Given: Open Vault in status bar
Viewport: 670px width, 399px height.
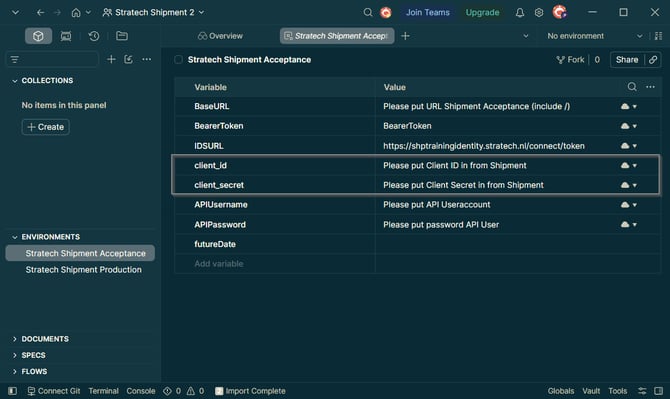Looking at the screenshot, I should tap(591, 391).
